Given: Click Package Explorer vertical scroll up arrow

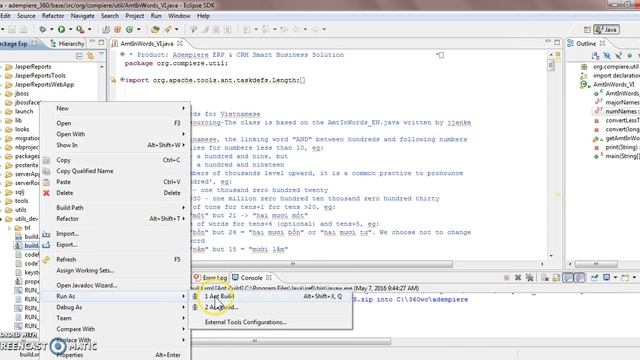Looking at the screenshot, I should (102, 67).
